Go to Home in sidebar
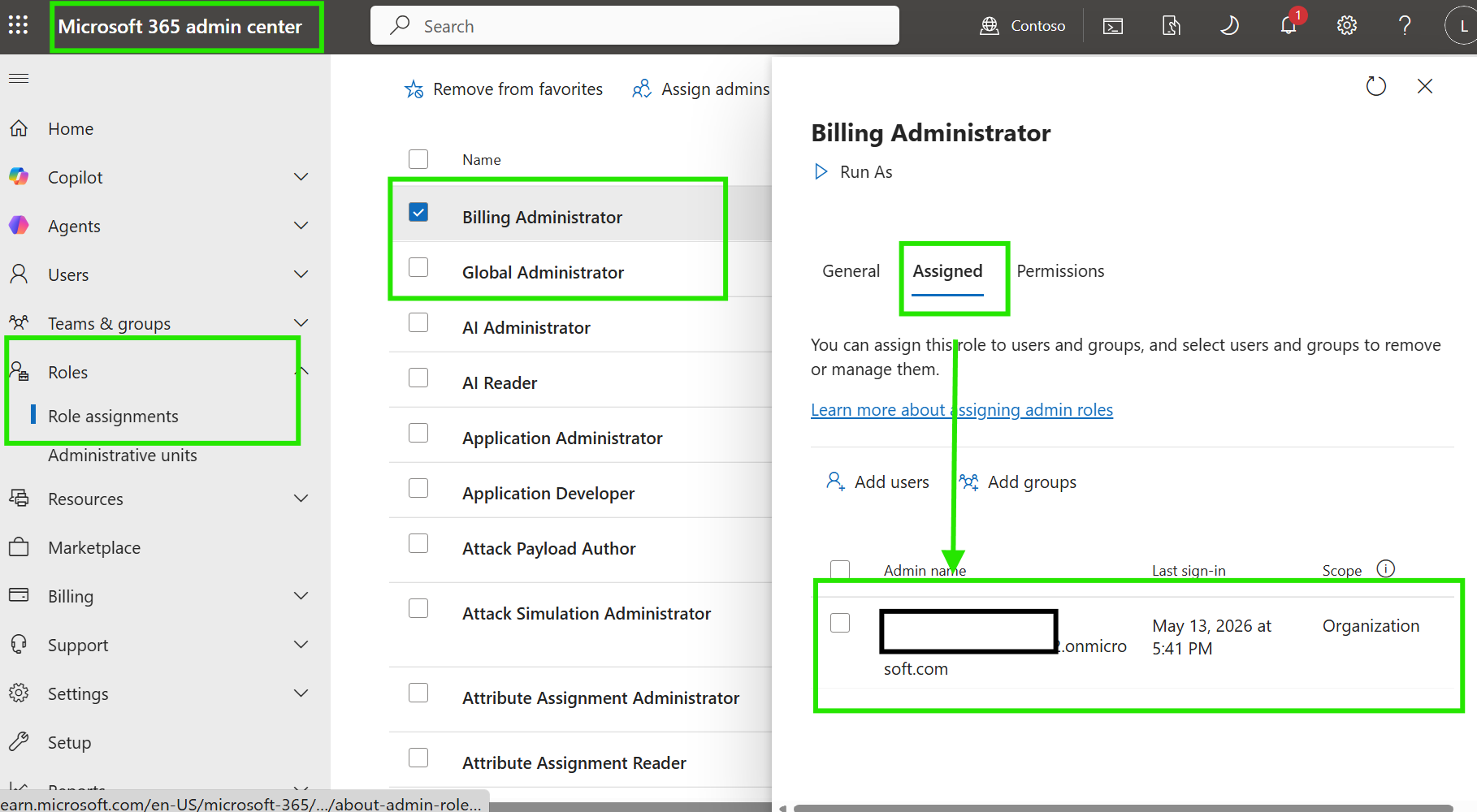 (71, 128)
